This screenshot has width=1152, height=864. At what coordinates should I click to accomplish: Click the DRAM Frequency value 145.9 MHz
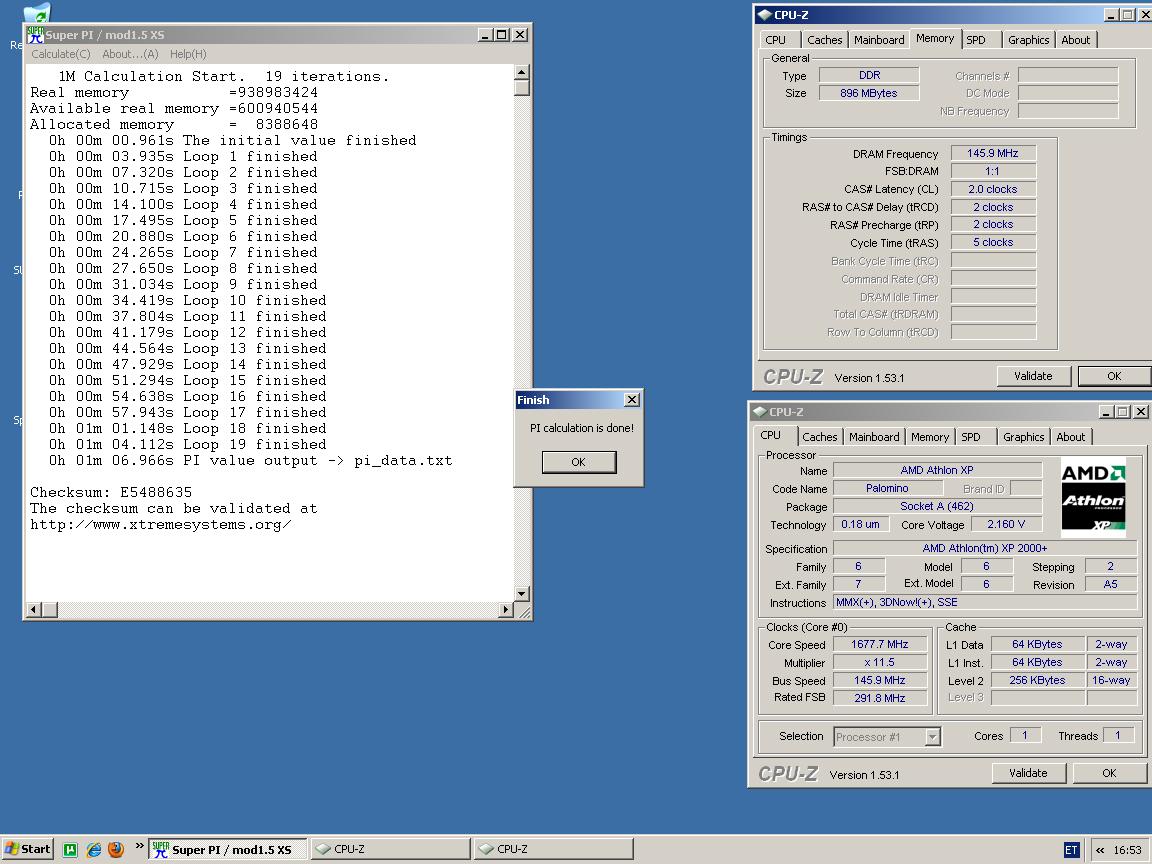tap(993, 153)
